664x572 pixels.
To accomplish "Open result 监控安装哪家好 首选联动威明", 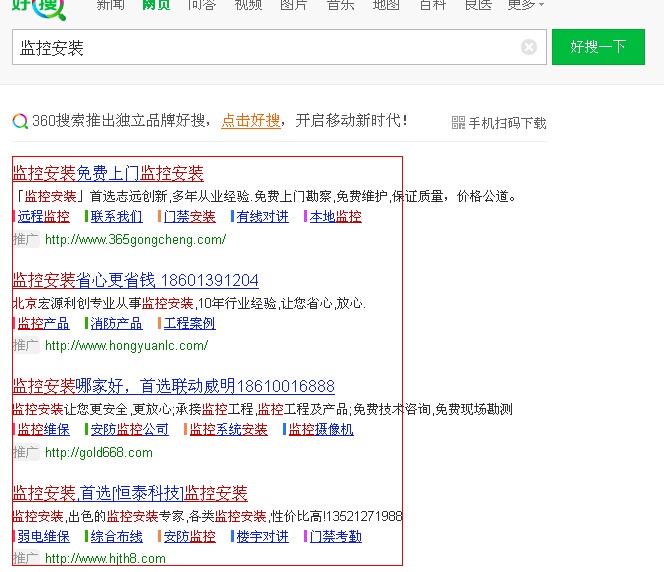I will tap(174, 387).
